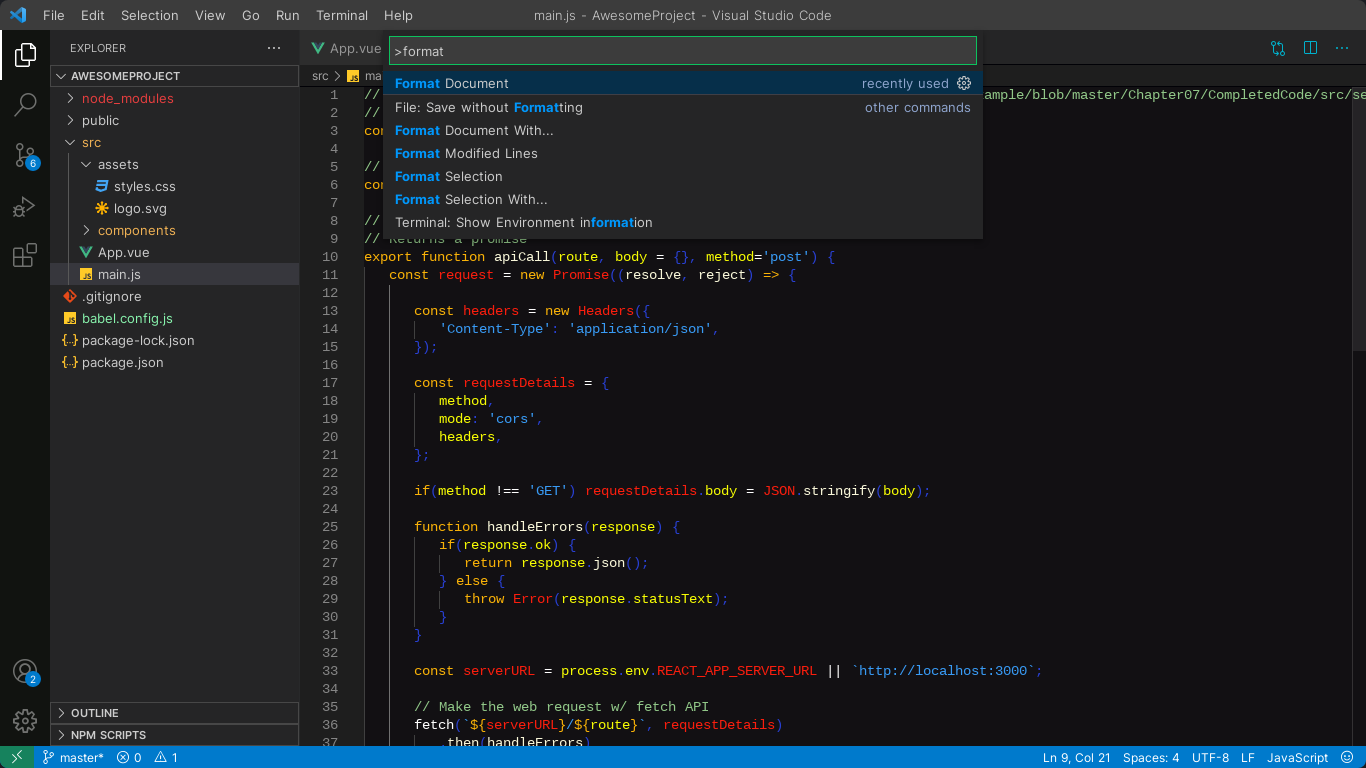Screen dimensions: 1366x768
Task: Click src in the breadcrumb path
Action: (320, 76)
